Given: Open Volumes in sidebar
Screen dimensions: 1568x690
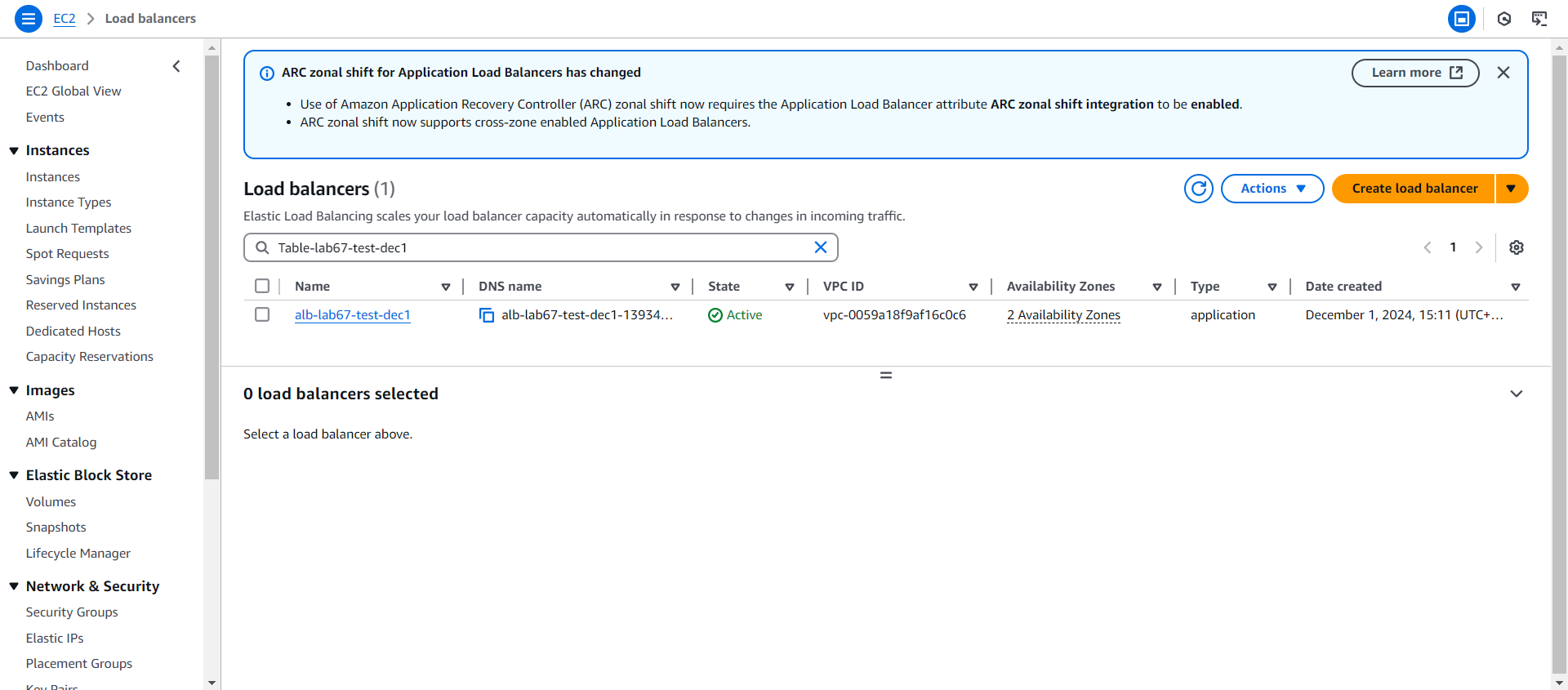Looking at the screenshot, I should click(x=51, y=502).
